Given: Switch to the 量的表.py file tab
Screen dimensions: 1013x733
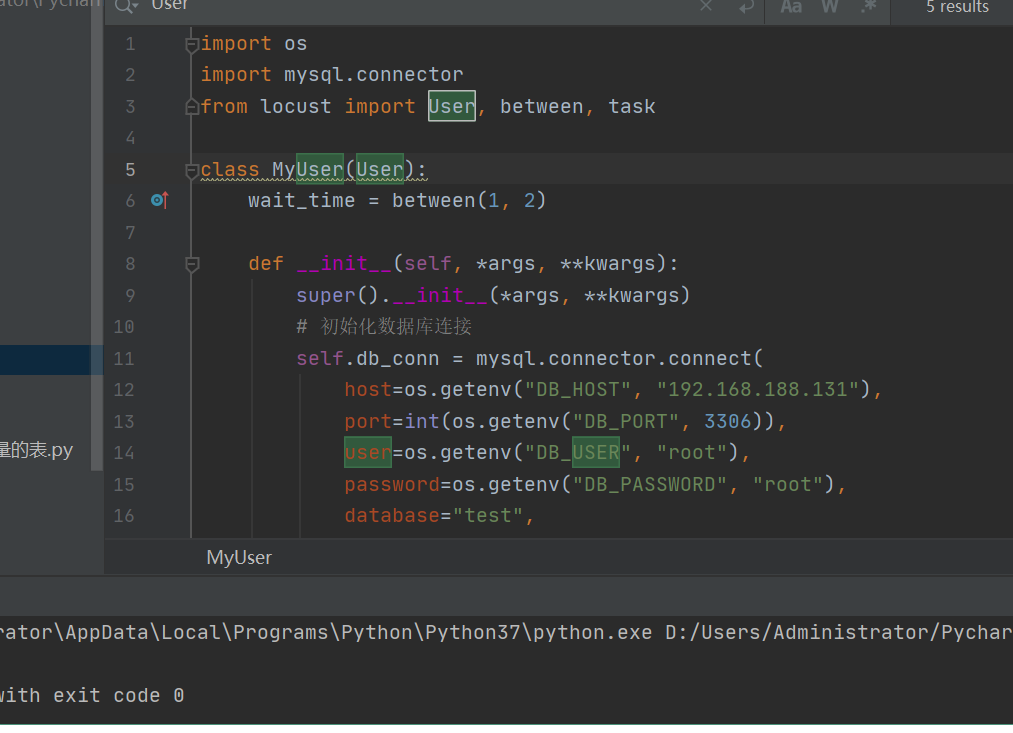Looking at the screenshot, I should point(33,450).
